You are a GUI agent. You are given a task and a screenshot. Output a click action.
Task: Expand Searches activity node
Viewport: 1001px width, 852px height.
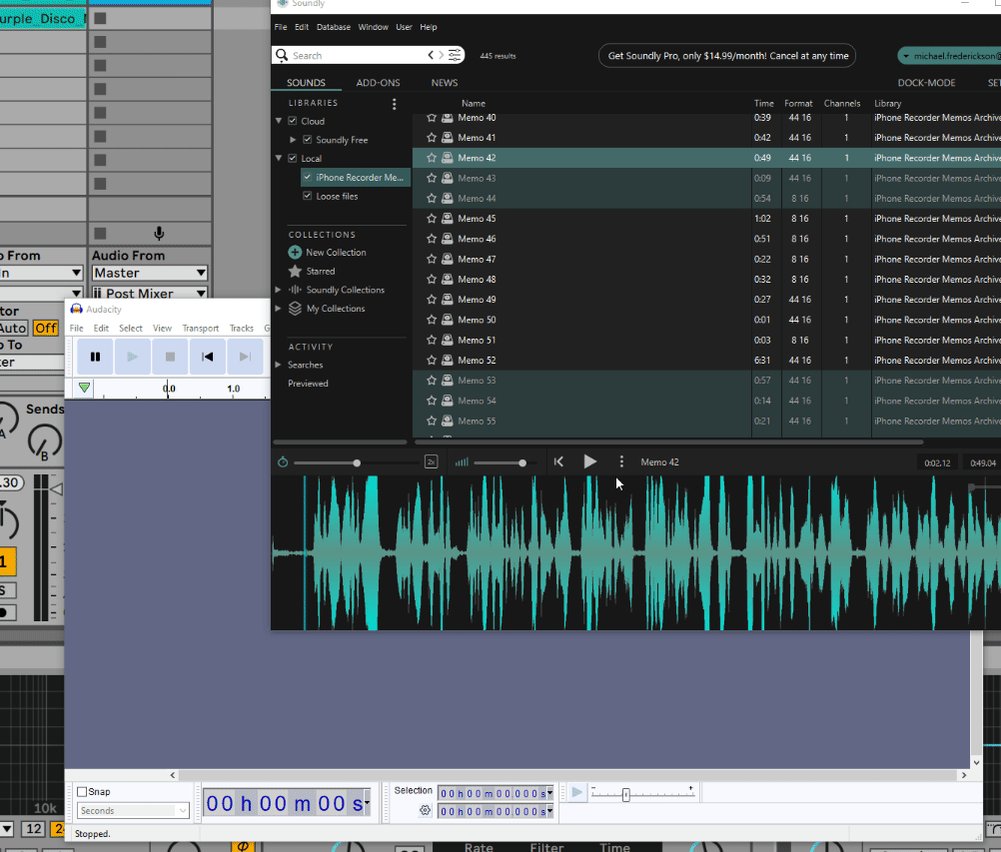coord(278,364)
